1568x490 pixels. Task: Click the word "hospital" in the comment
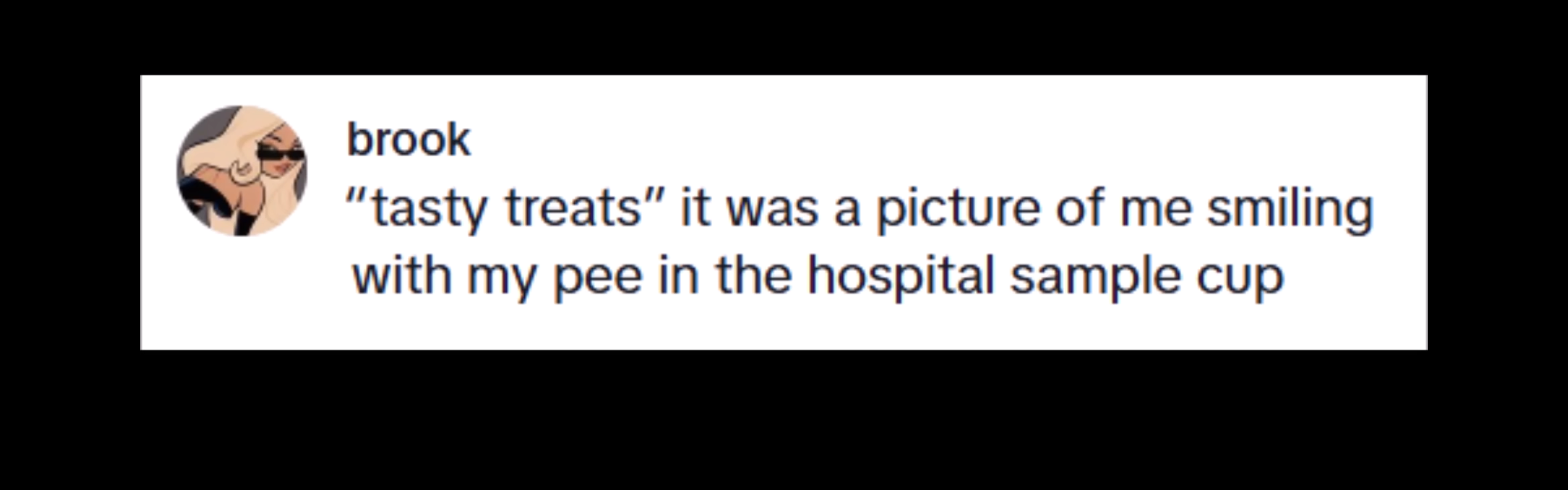(x=901, y=277)
